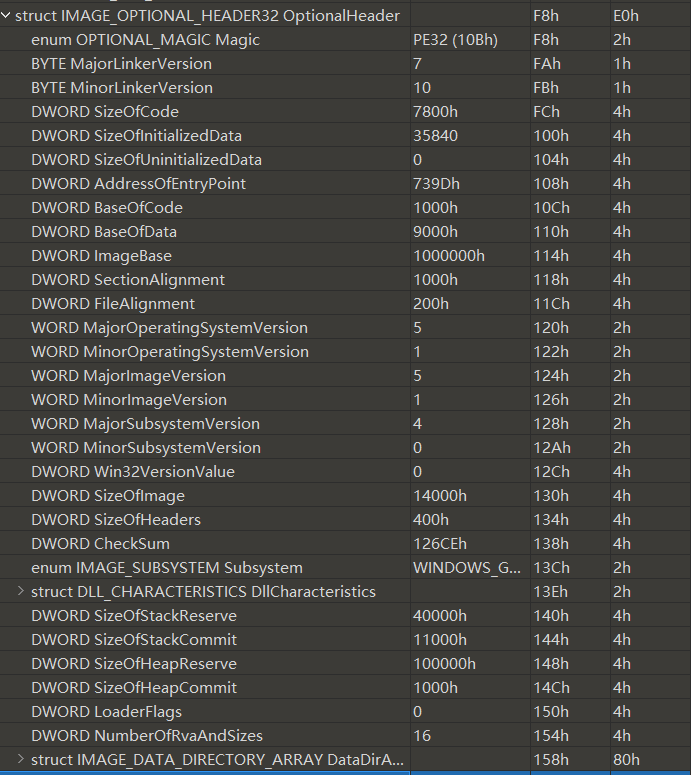Expand the IMAGE_DATA_DIRECTORY_ARRAY struct row
Viewport: 691px width, 775px height.
coord(20,760)
